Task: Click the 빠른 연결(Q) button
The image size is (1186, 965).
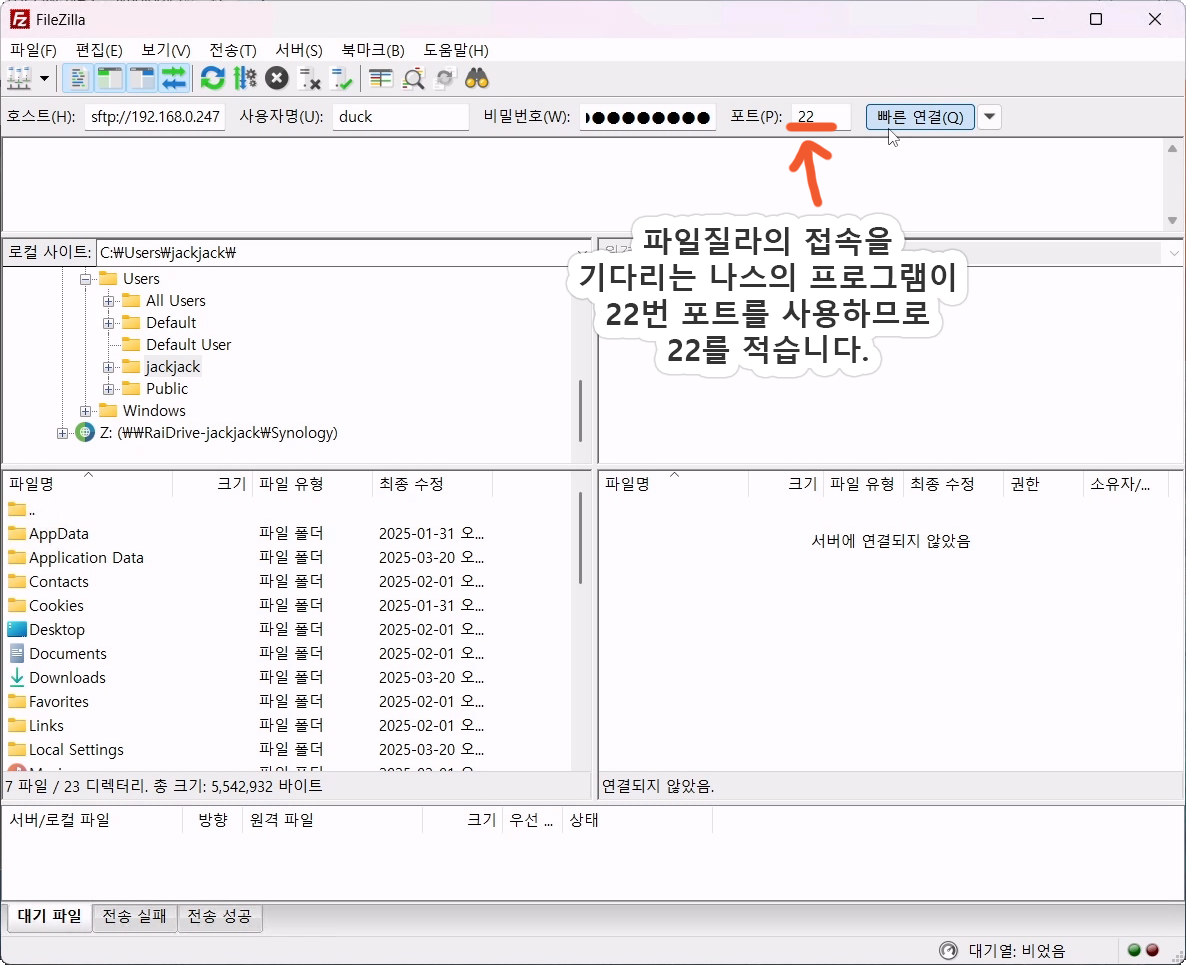Action: pyautogui.click(x=920, y=116)
